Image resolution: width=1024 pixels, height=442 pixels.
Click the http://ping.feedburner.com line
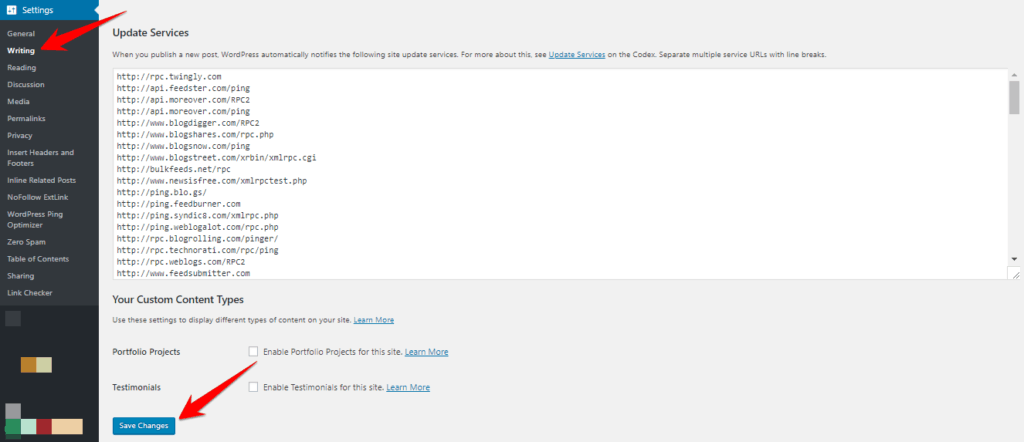tap(178, 204)
